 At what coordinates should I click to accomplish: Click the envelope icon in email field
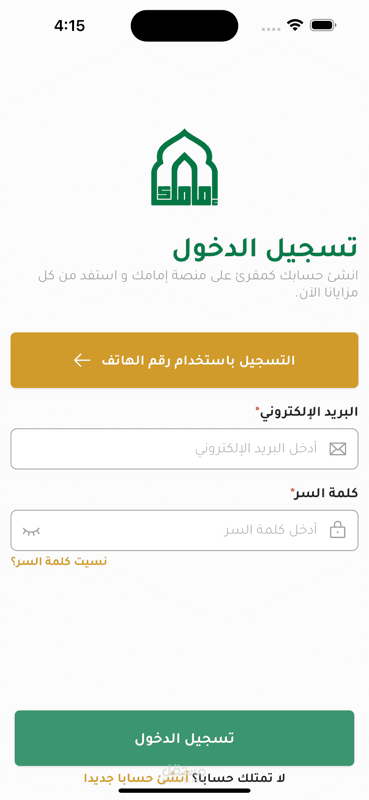click(x=337, y=449)
